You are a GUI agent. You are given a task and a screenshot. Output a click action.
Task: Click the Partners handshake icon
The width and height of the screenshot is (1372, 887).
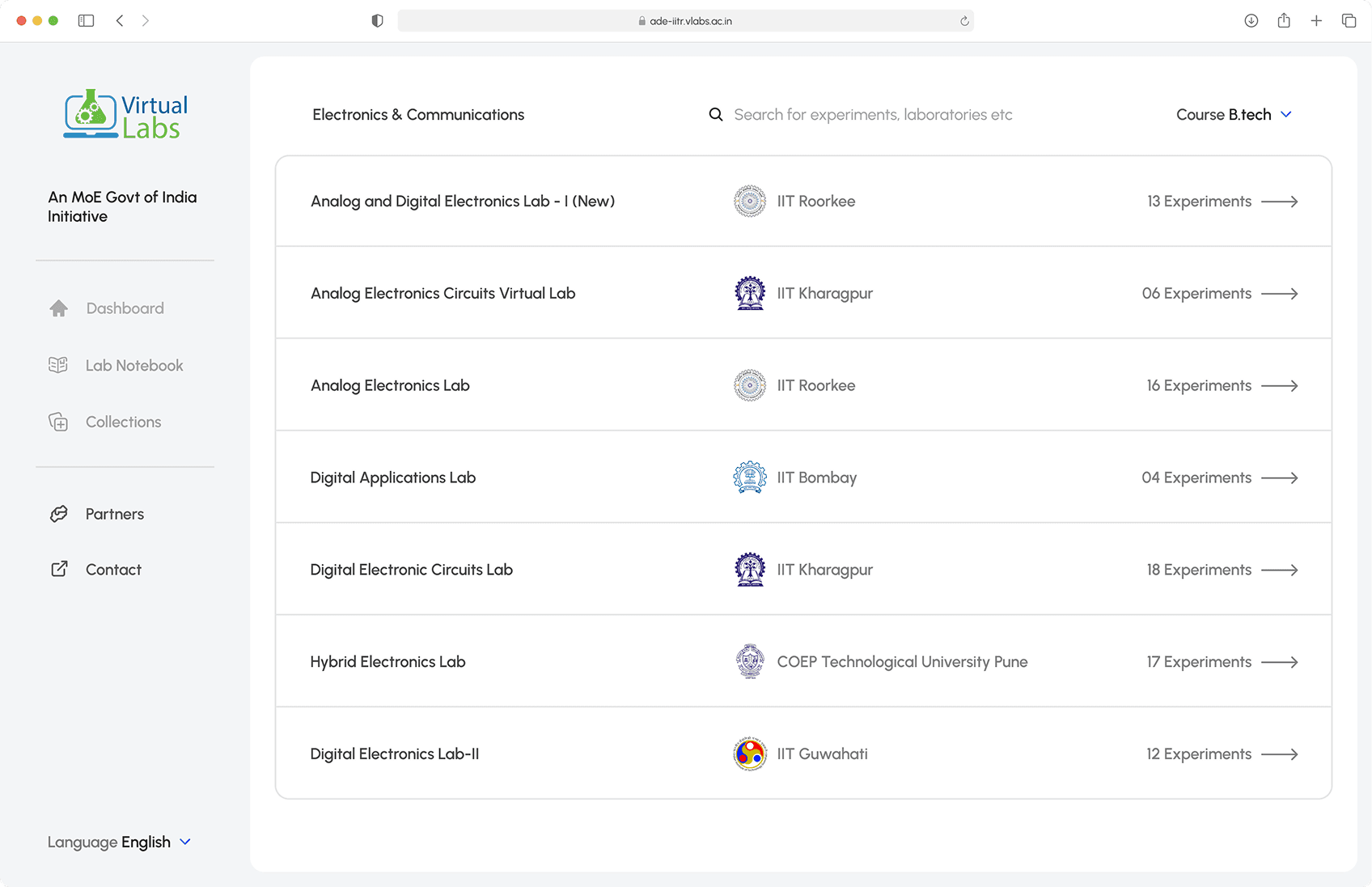click(x=59, y=514)
